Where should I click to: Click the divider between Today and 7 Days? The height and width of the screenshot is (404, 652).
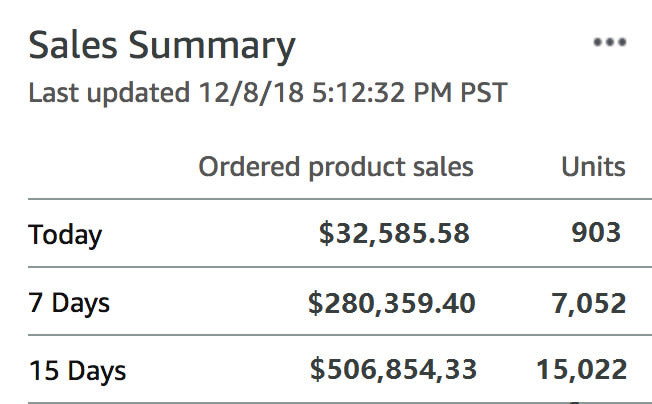point(326,268)
